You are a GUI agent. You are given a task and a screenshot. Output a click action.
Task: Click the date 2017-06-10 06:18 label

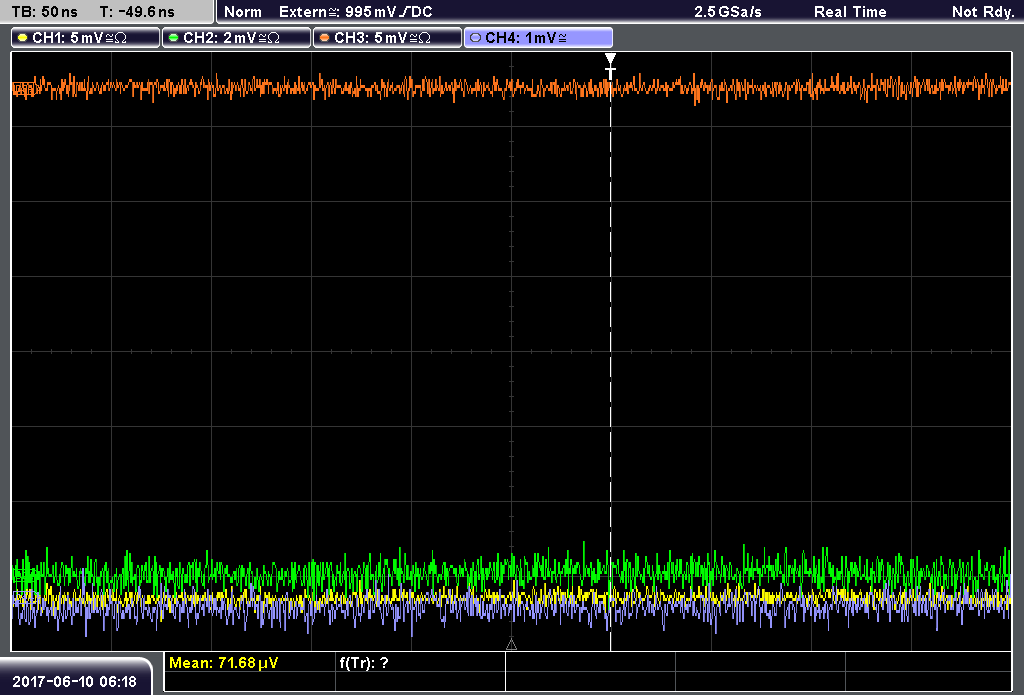click(x=74, y=681)
